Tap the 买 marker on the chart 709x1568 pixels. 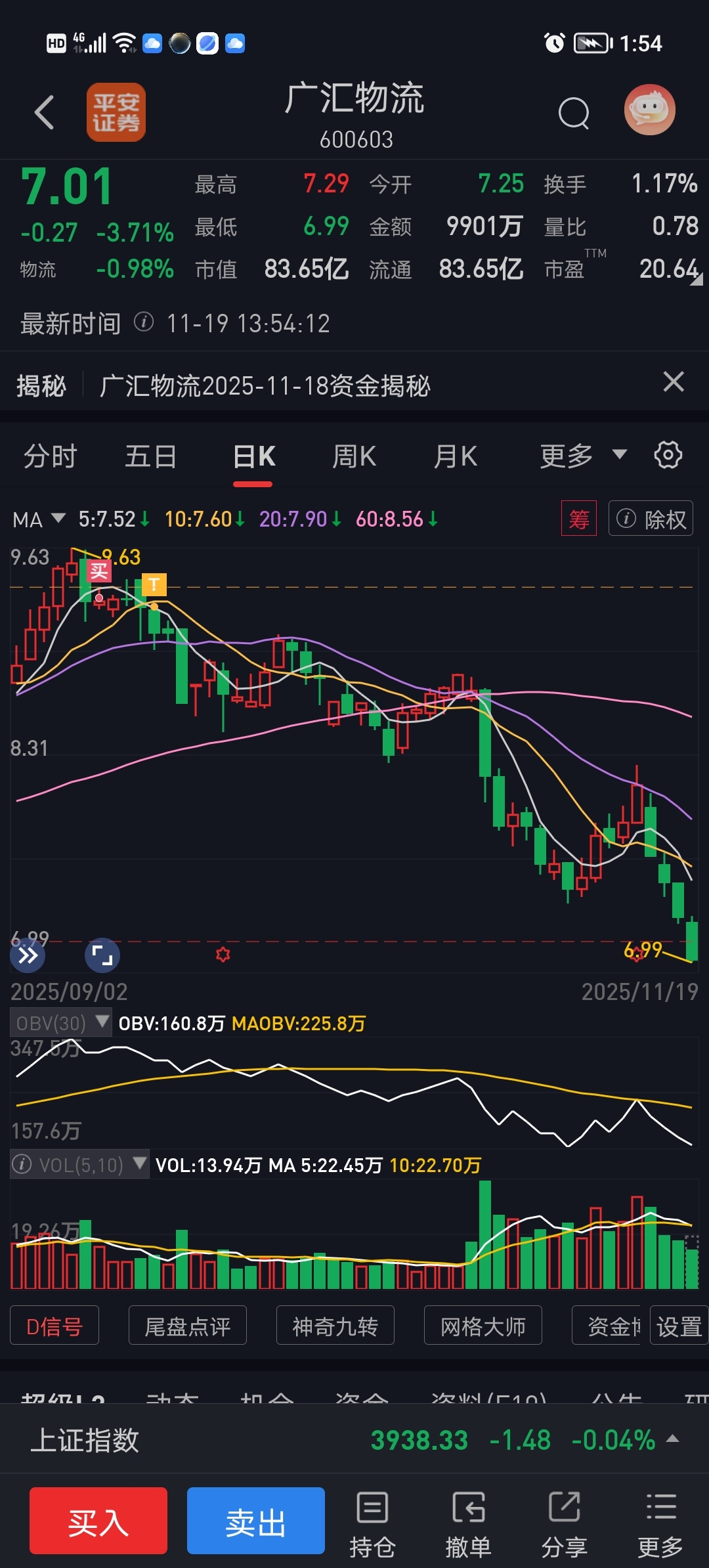tap(99, 571)
